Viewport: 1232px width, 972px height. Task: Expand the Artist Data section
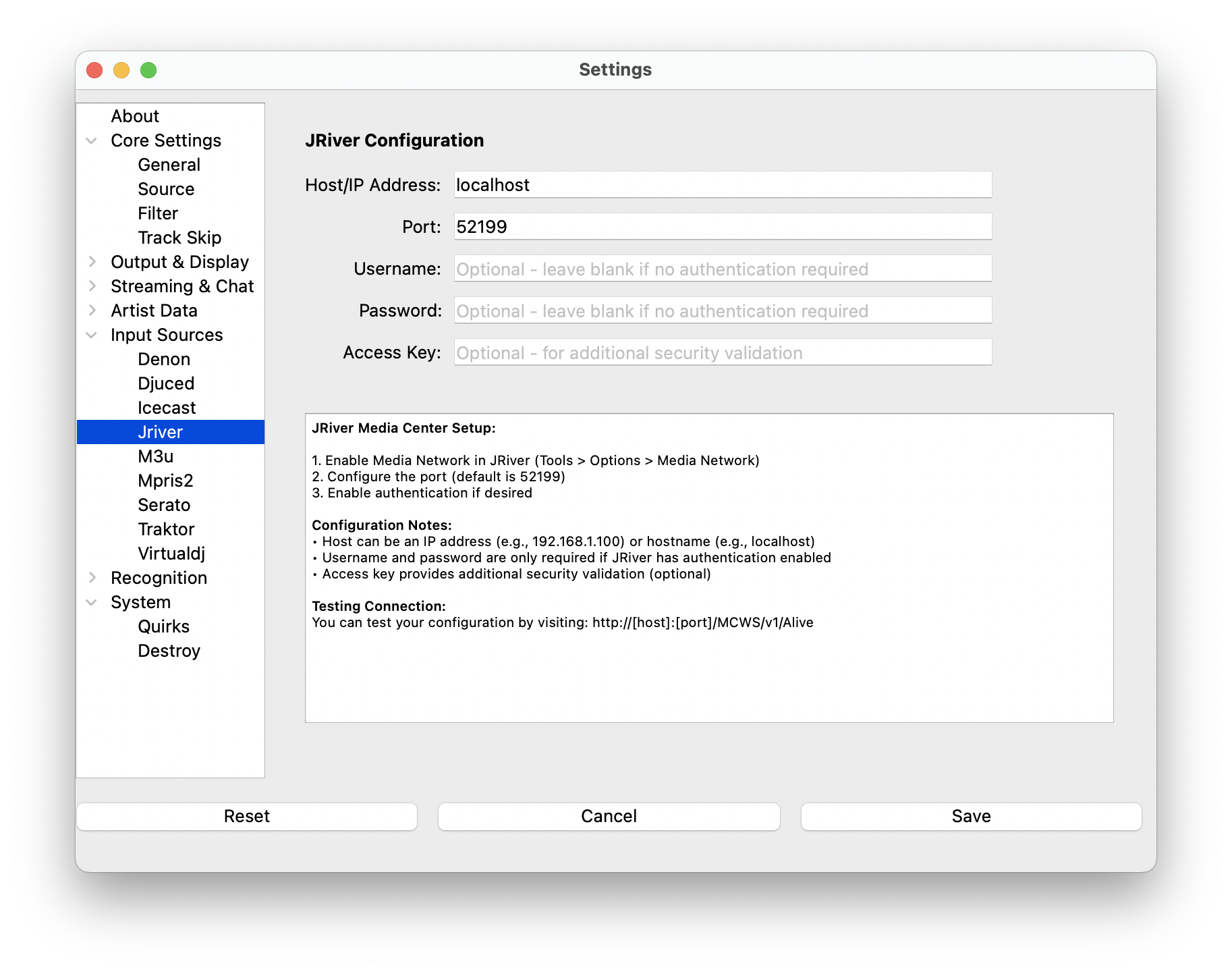click(x=92, y=310)
